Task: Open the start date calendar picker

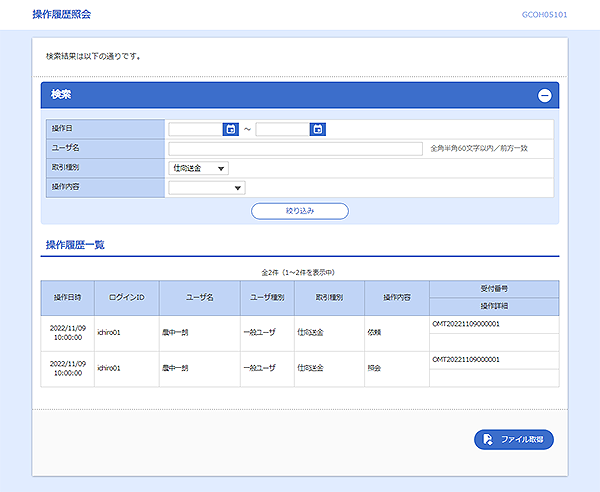Action: pos(231,129)
